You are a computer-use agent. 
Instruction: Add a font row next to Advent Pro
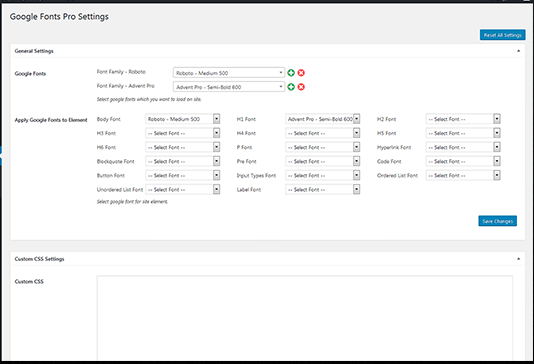[x=291, y=87]
